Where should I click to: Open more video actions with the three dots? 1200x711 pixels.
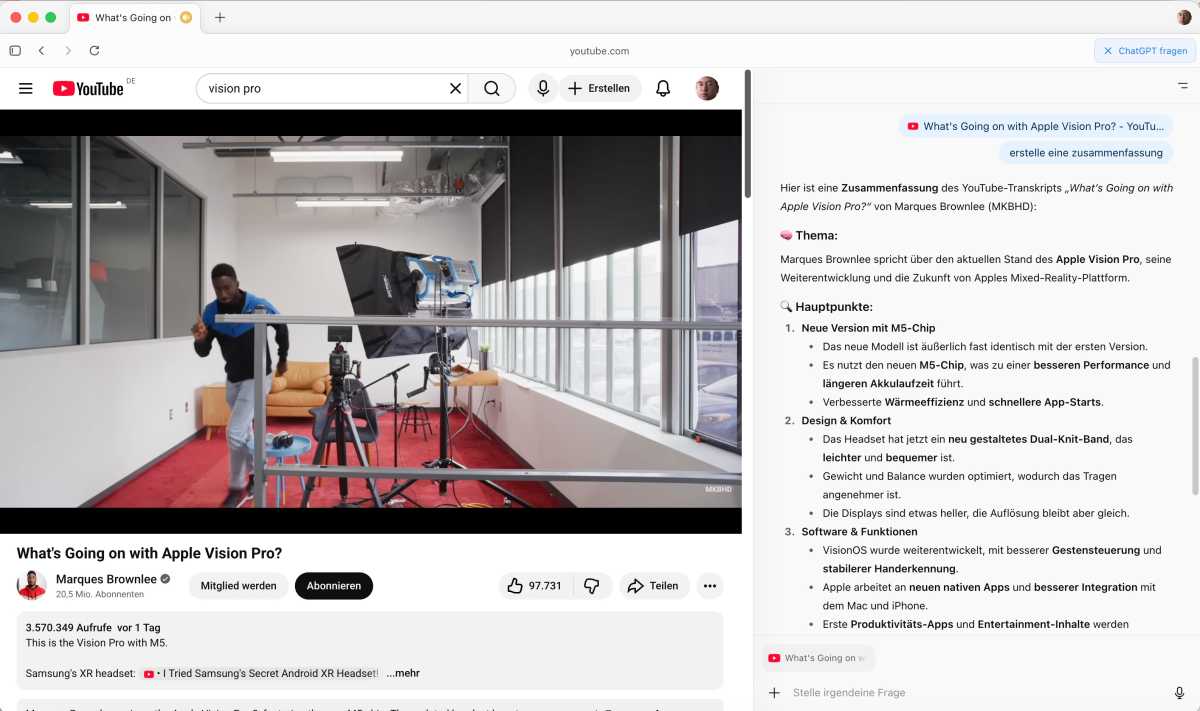point(710,586)
